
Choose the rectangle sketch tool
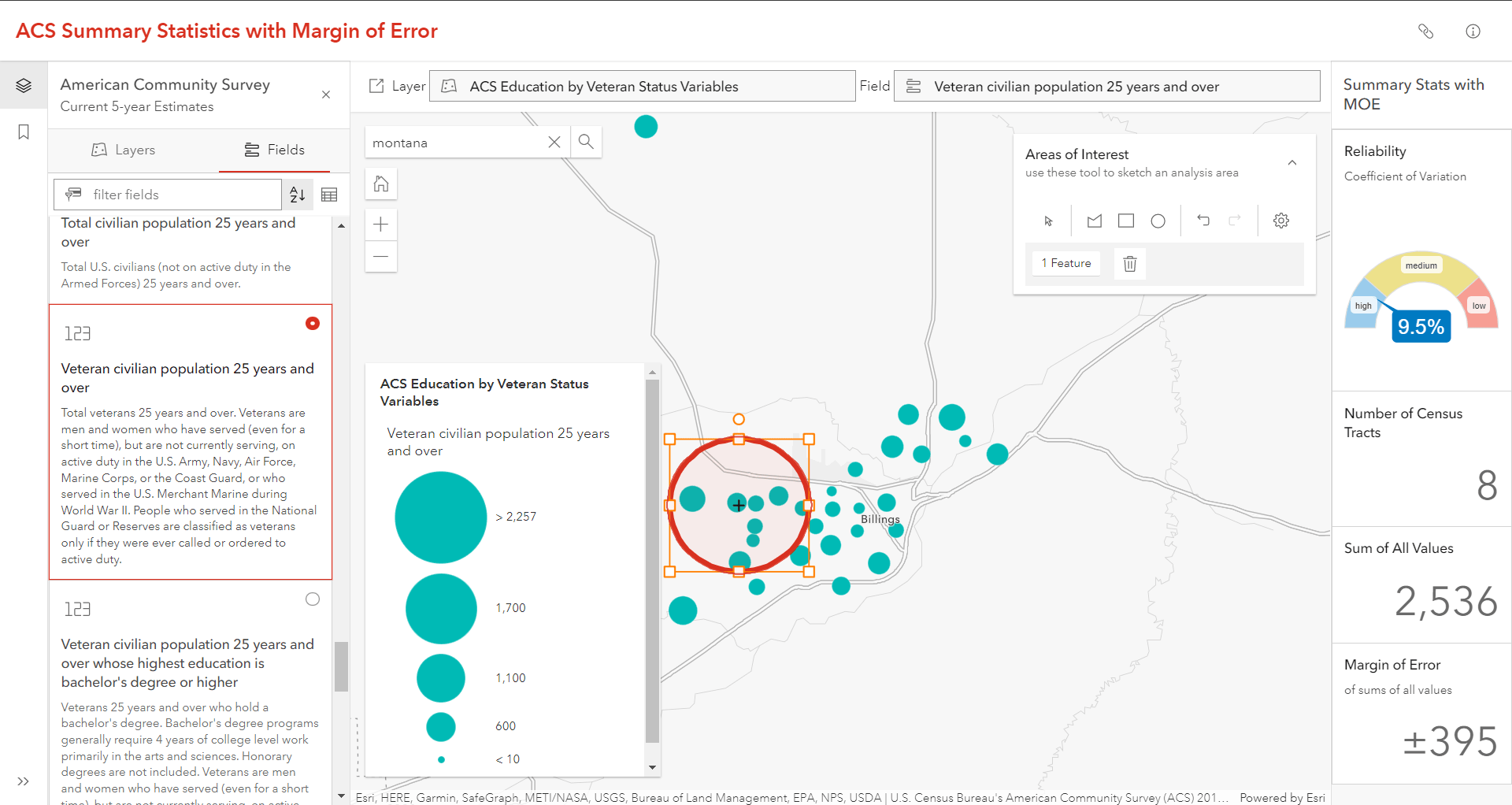pos(1126,221)
